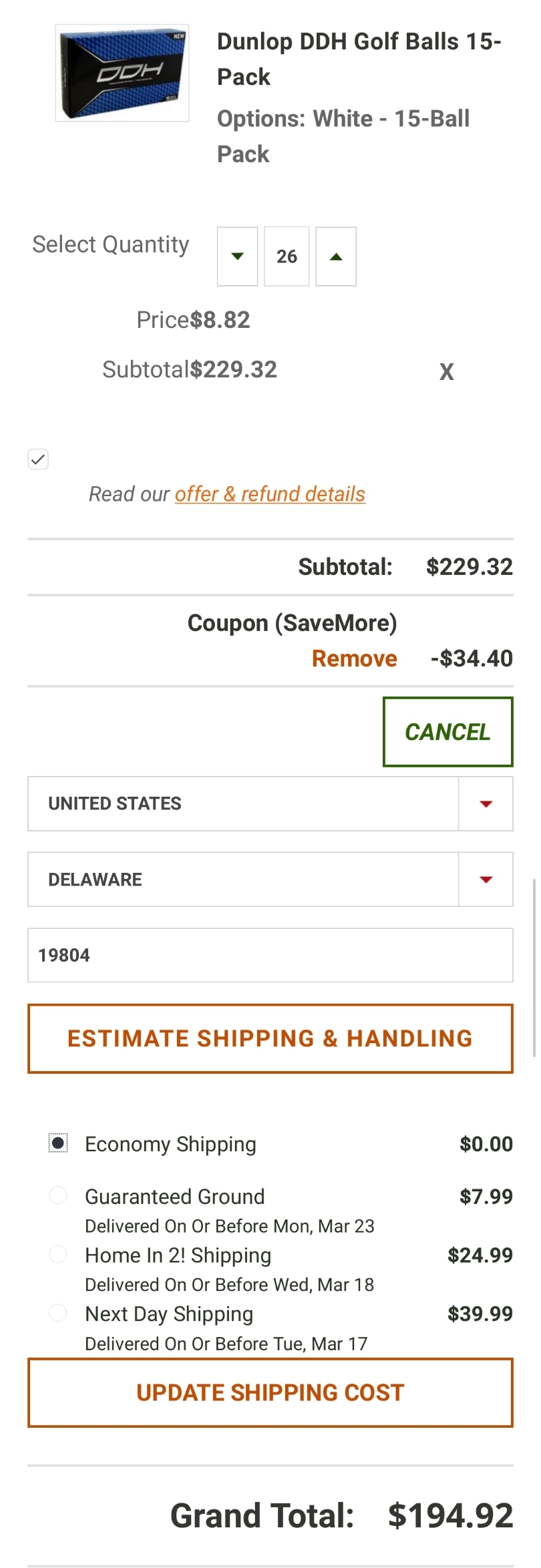Select Economy Shipping radio button
The height and width of the screenshot is (1568, 541).
pos(58,1143)
